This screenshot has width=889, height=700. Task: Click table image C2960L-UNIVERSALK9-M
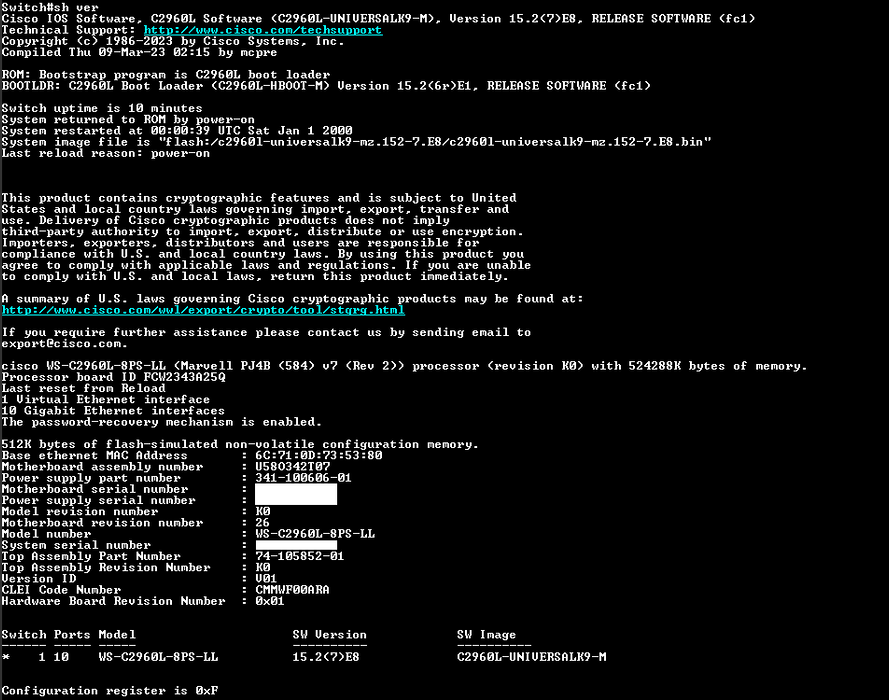coord(531,657)
